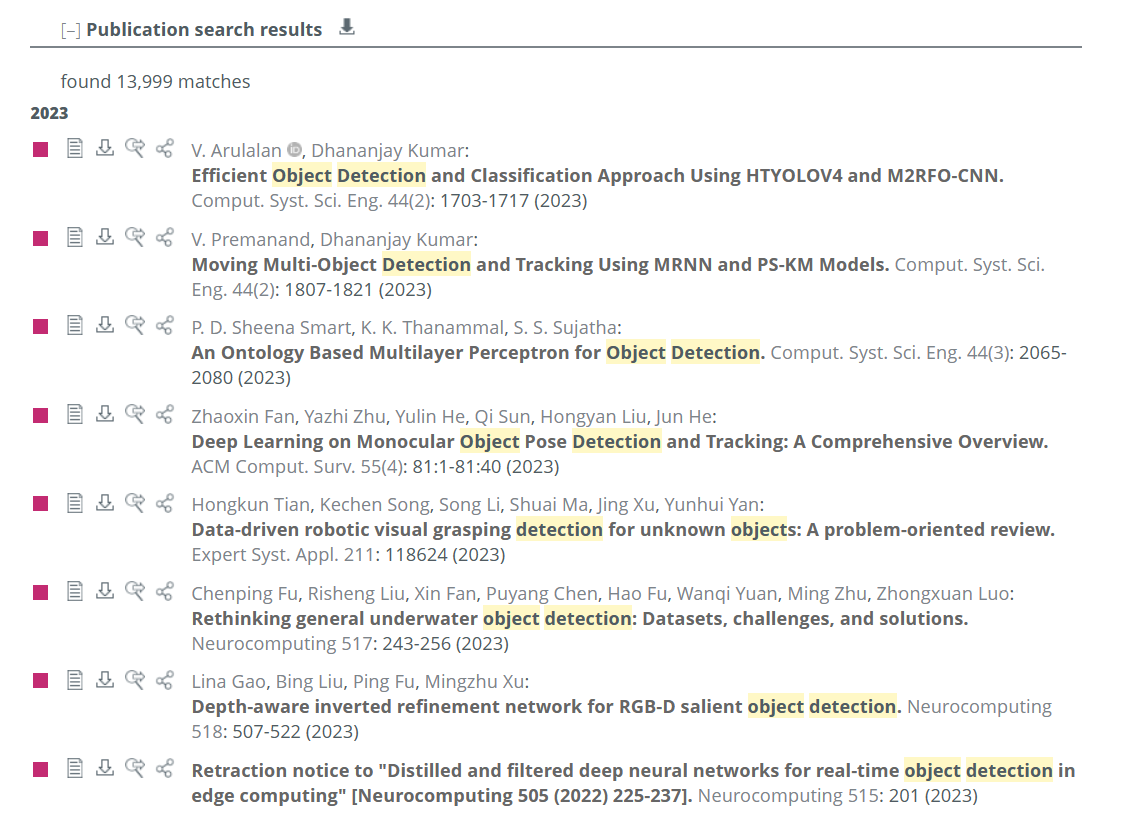Open author page of Hongyan Liu
The image size is (1144, 819).
pyautogui.click(x=593, y=416)
